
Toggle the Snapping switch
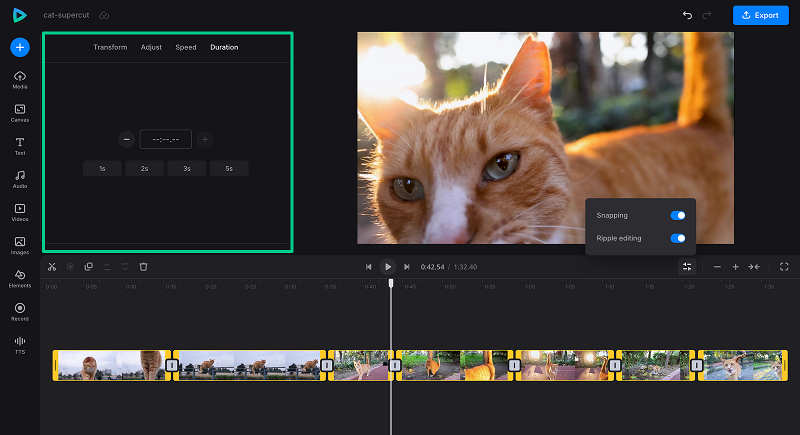click(678, 216)
